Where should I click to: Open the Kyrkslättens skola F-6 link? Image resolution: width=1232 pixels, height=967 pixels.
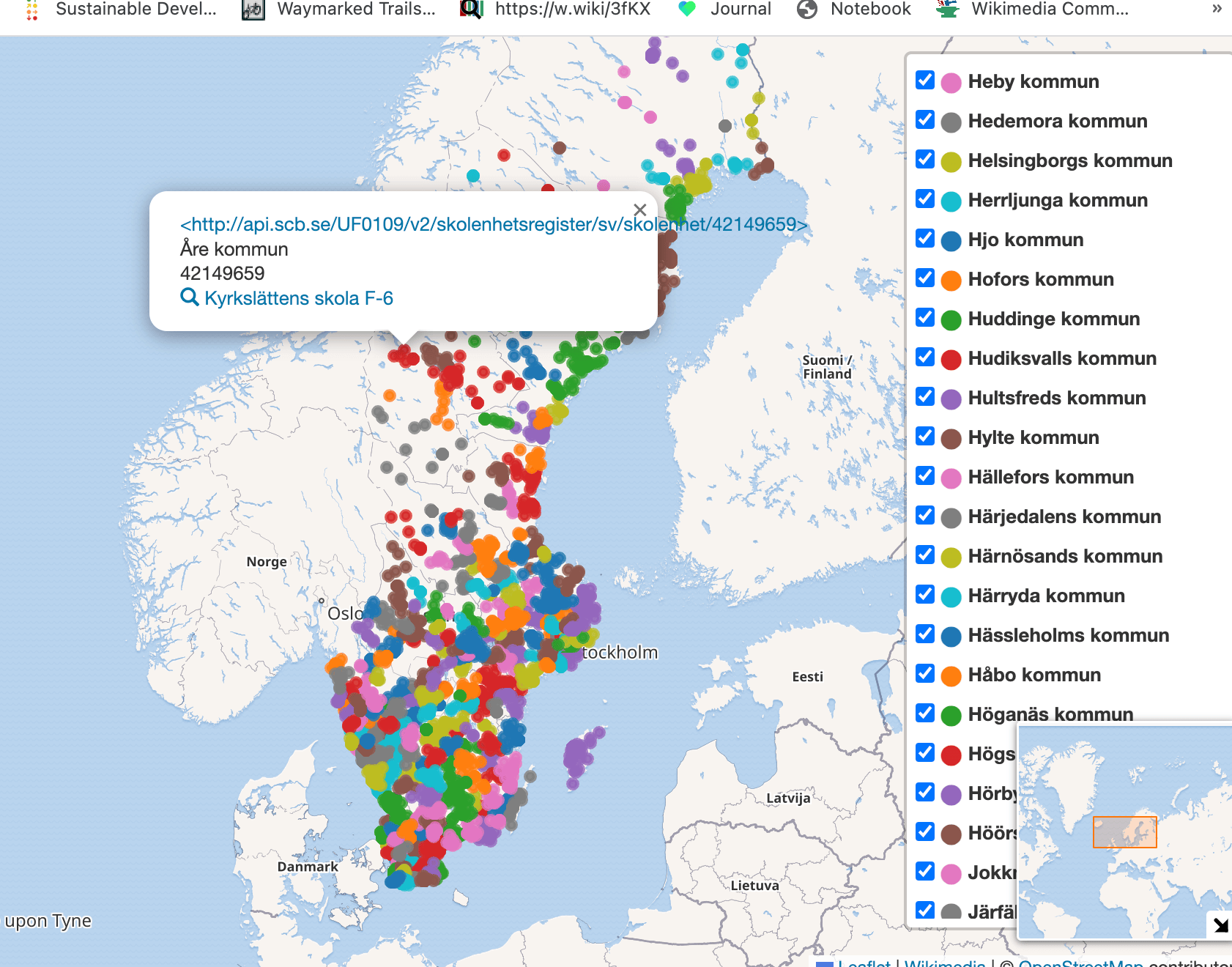(x=298, y=298)
